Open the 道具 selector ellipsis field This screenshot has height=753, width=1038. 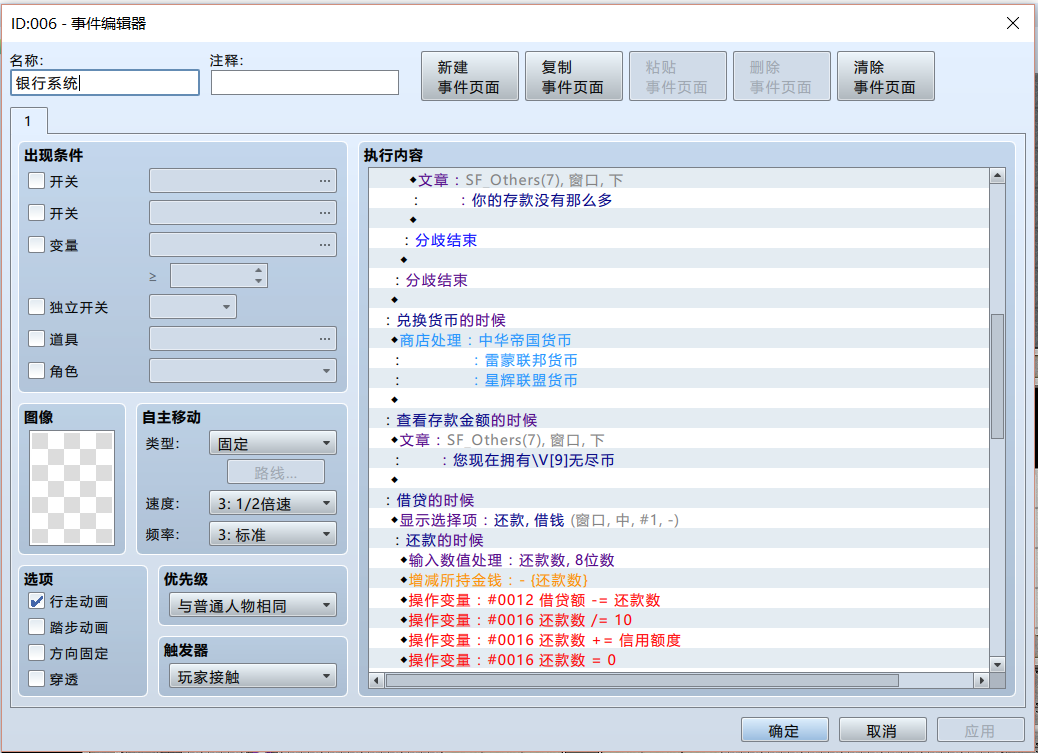tap(243, 338)
